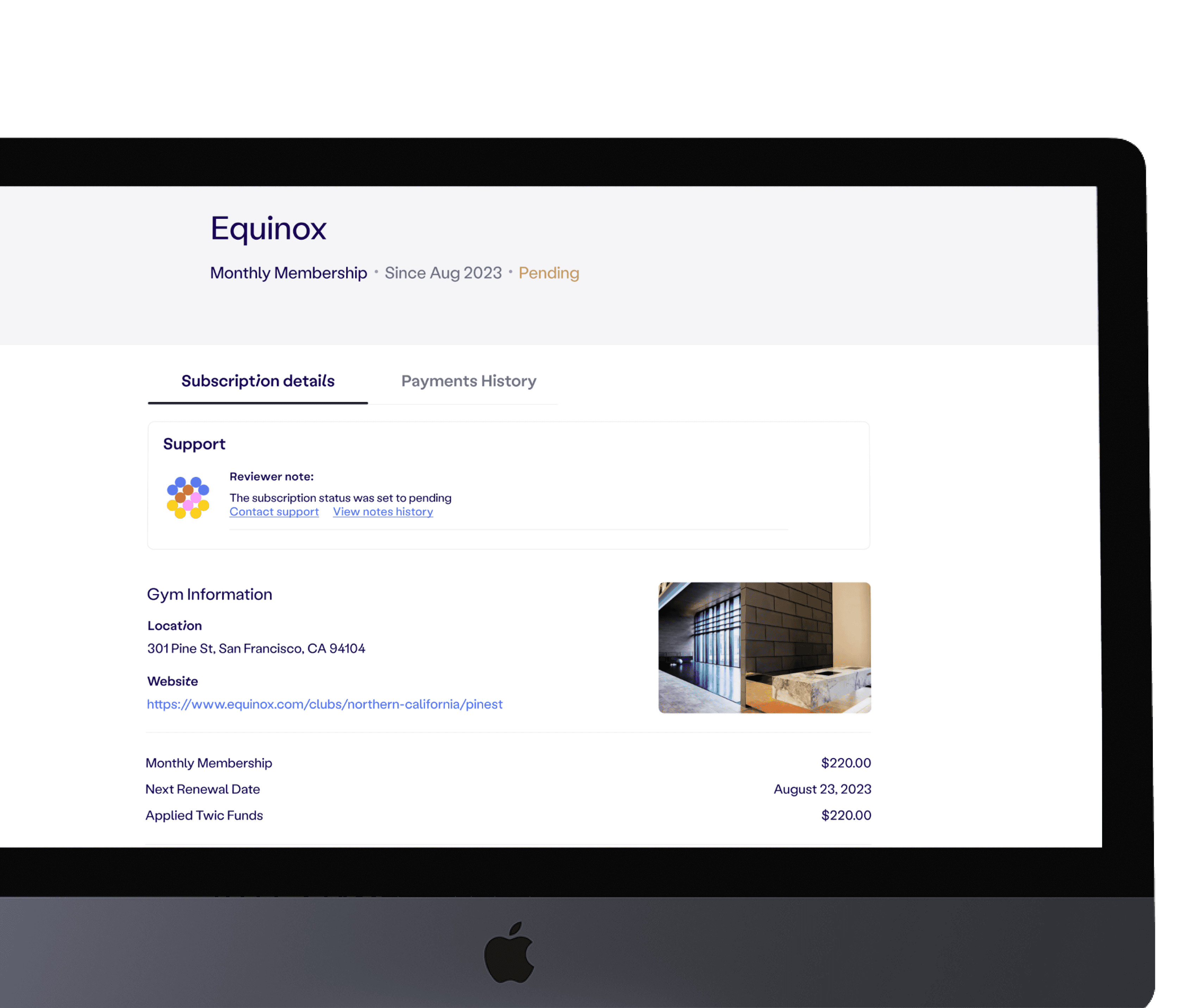Select the Subscription details tab
Image resolution: width=1187 pixels, height=1008 pixels.
tap(258, 381)
